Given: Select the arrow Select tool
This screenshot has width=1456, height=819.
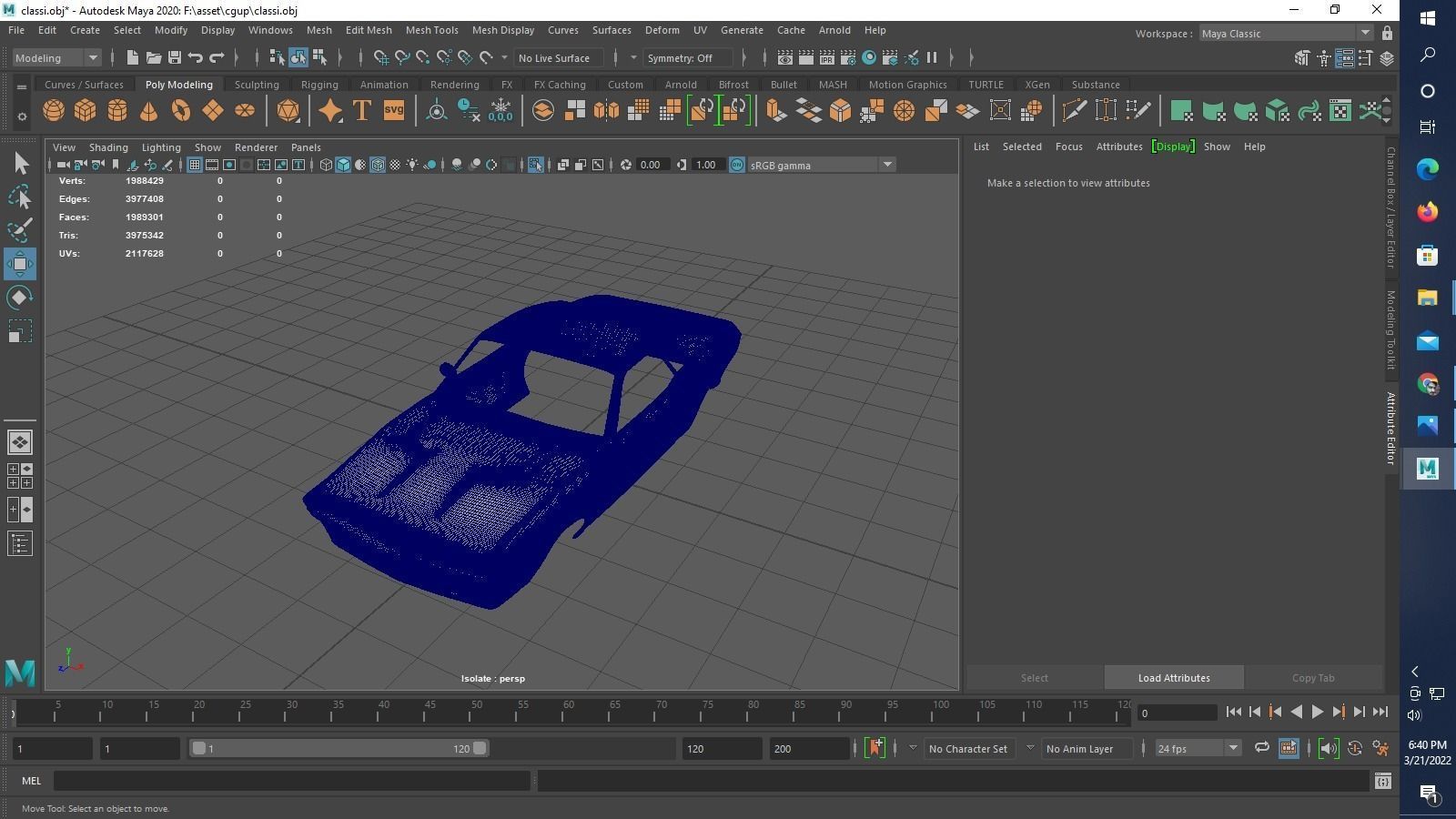Looking at the screenshot, I should point(20,164).
